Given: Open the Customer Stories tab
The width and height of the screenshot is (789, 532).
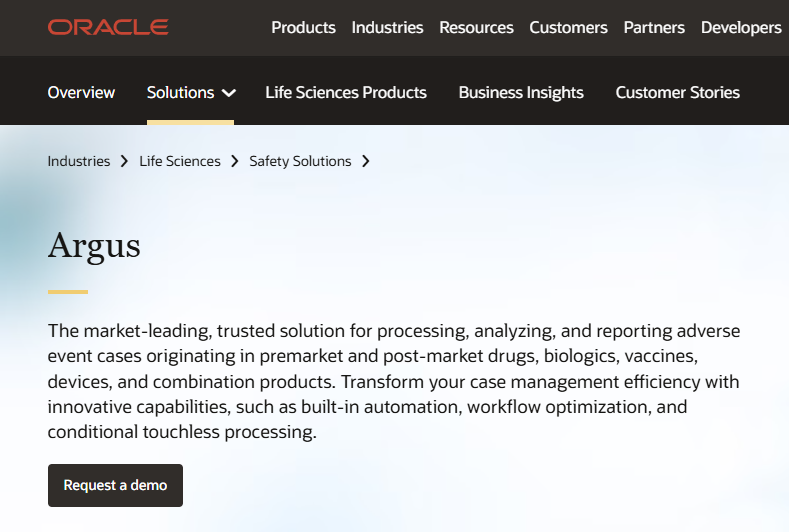Looking at the screenshot, I should [677, 92].
